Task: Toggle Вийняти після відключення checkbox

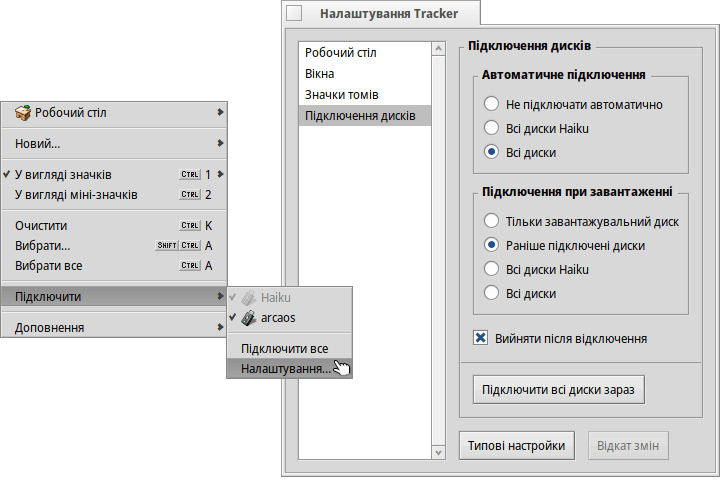Action: 481,338
